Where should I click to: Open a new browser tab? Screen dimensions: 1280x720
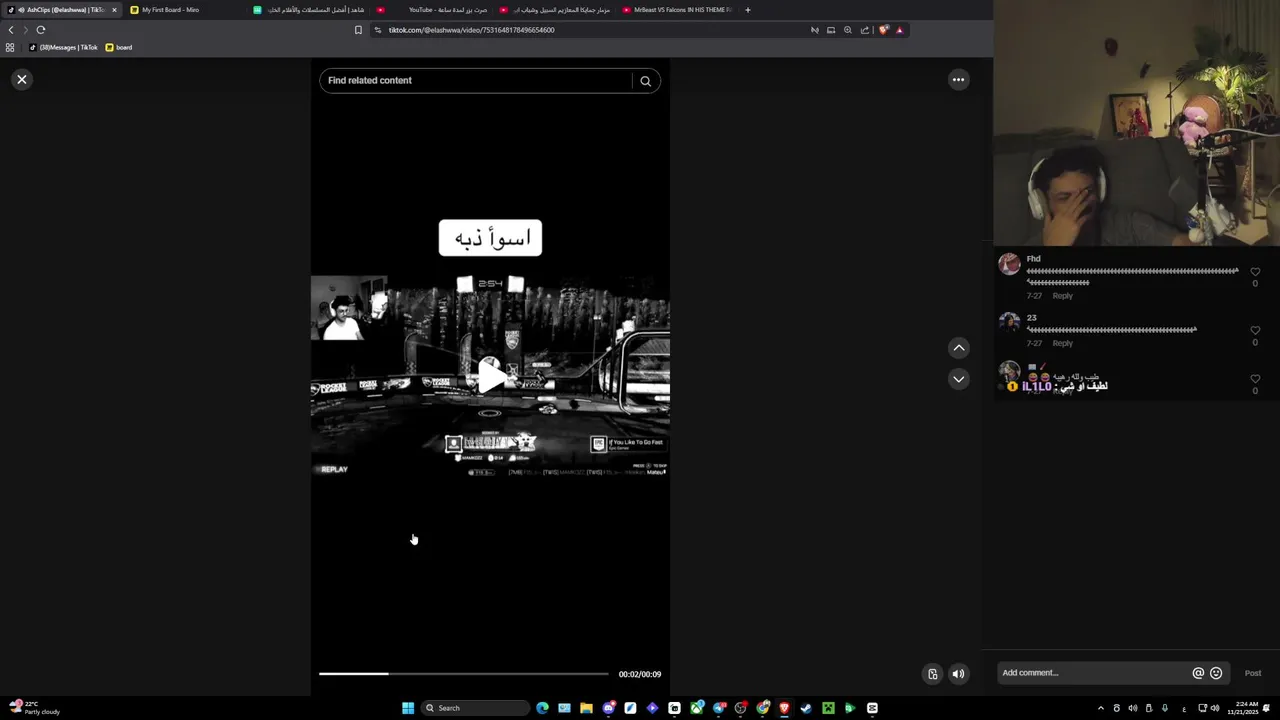[748, 10]
